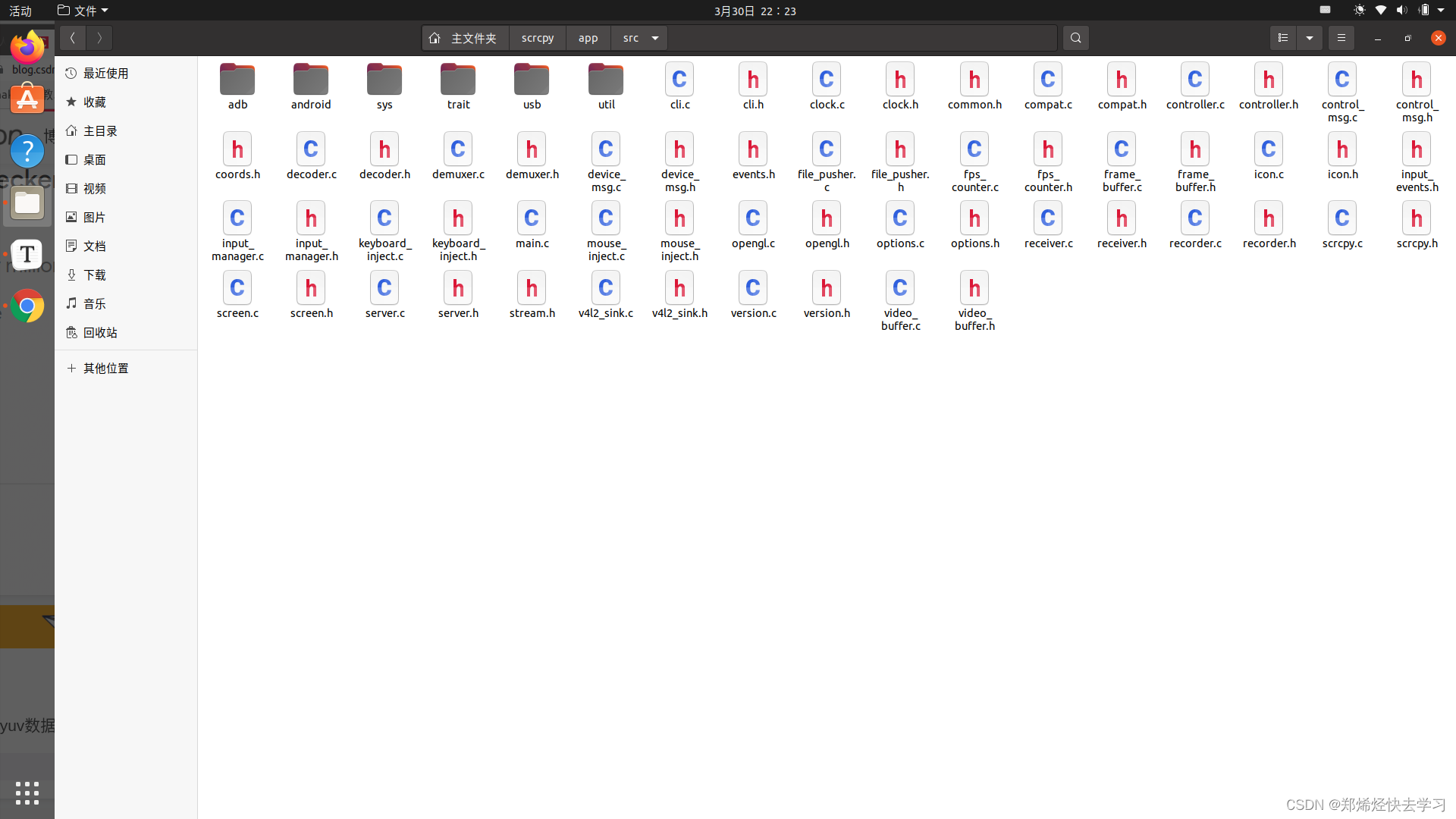This screenshot has height=819, width=1456.
Task: Open 桌面 in sidebar
Action: (x=126, y=159)
